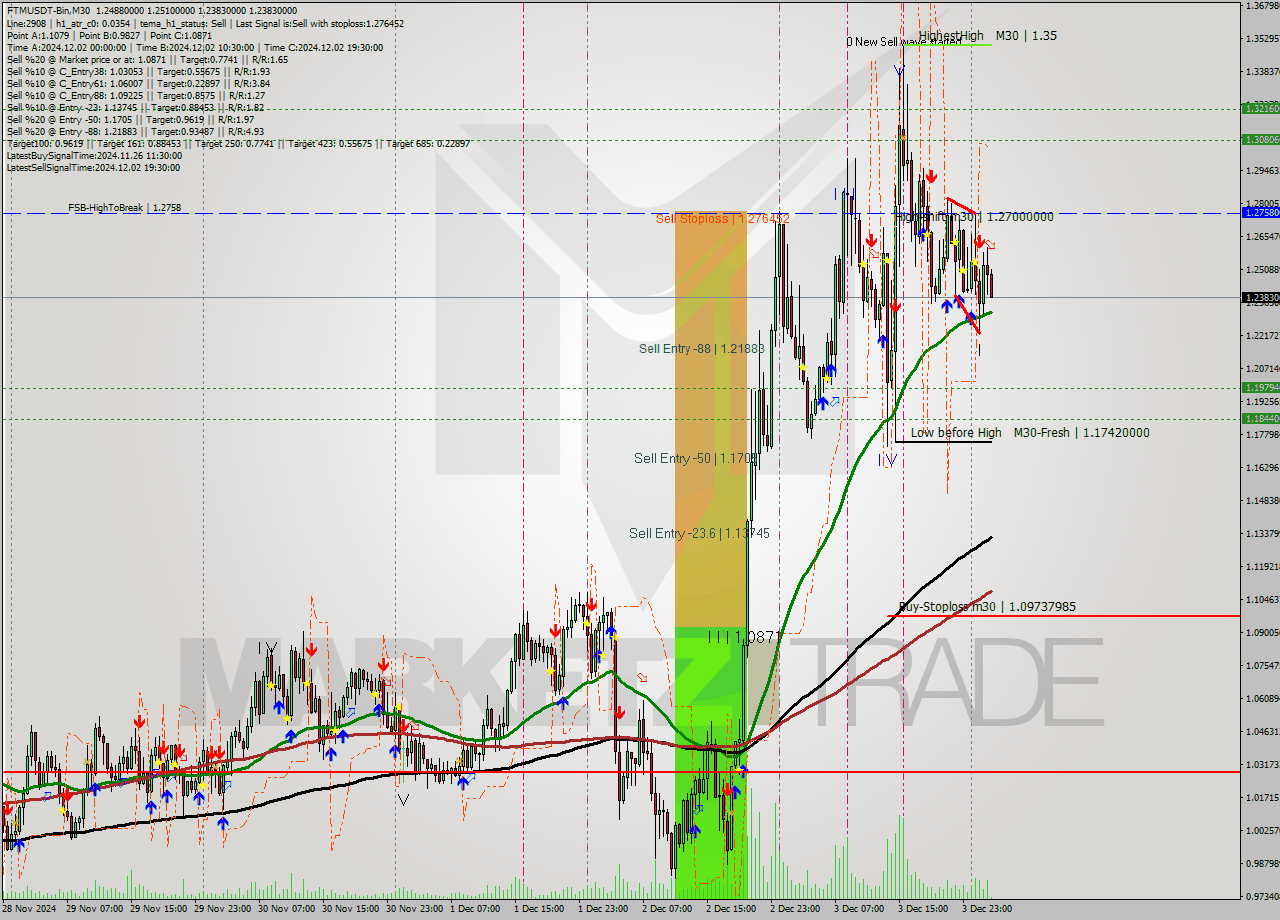Viewport: 1280px width, 920px height.
Task: Click the 'FSB-HighToBreak | 1.2758' label
Action: [124, 208]
